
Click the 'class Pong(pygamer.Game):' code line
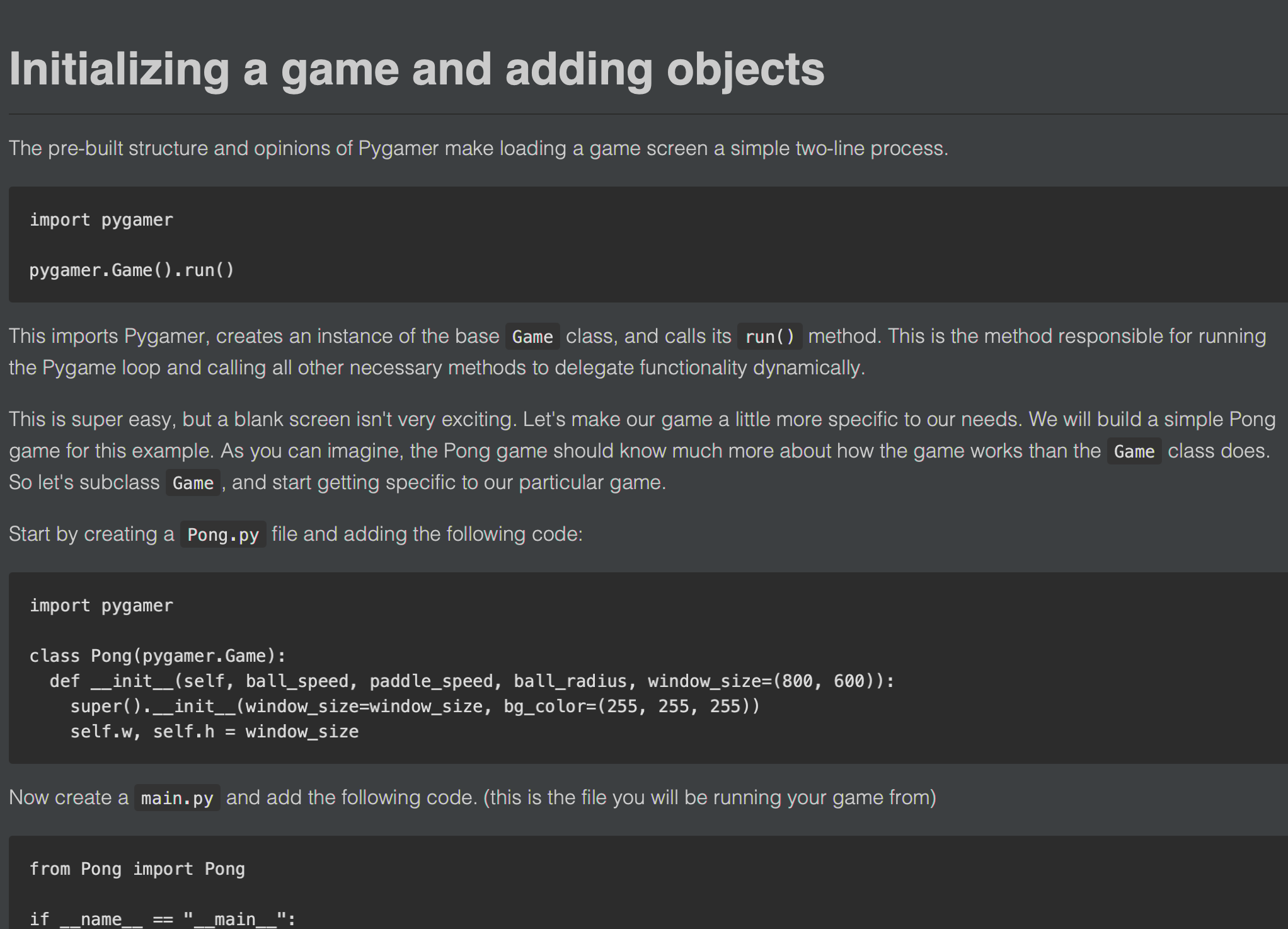pos(158,656)
